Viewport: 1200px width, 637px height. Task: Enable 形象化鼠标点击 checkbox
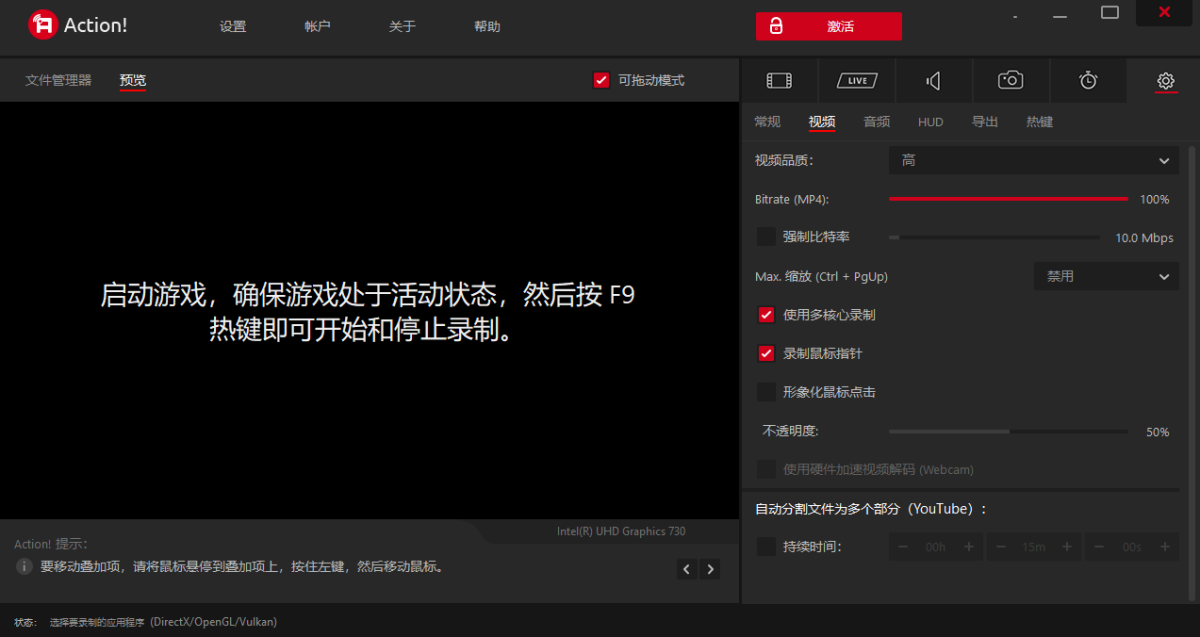[x=766, y=392]
